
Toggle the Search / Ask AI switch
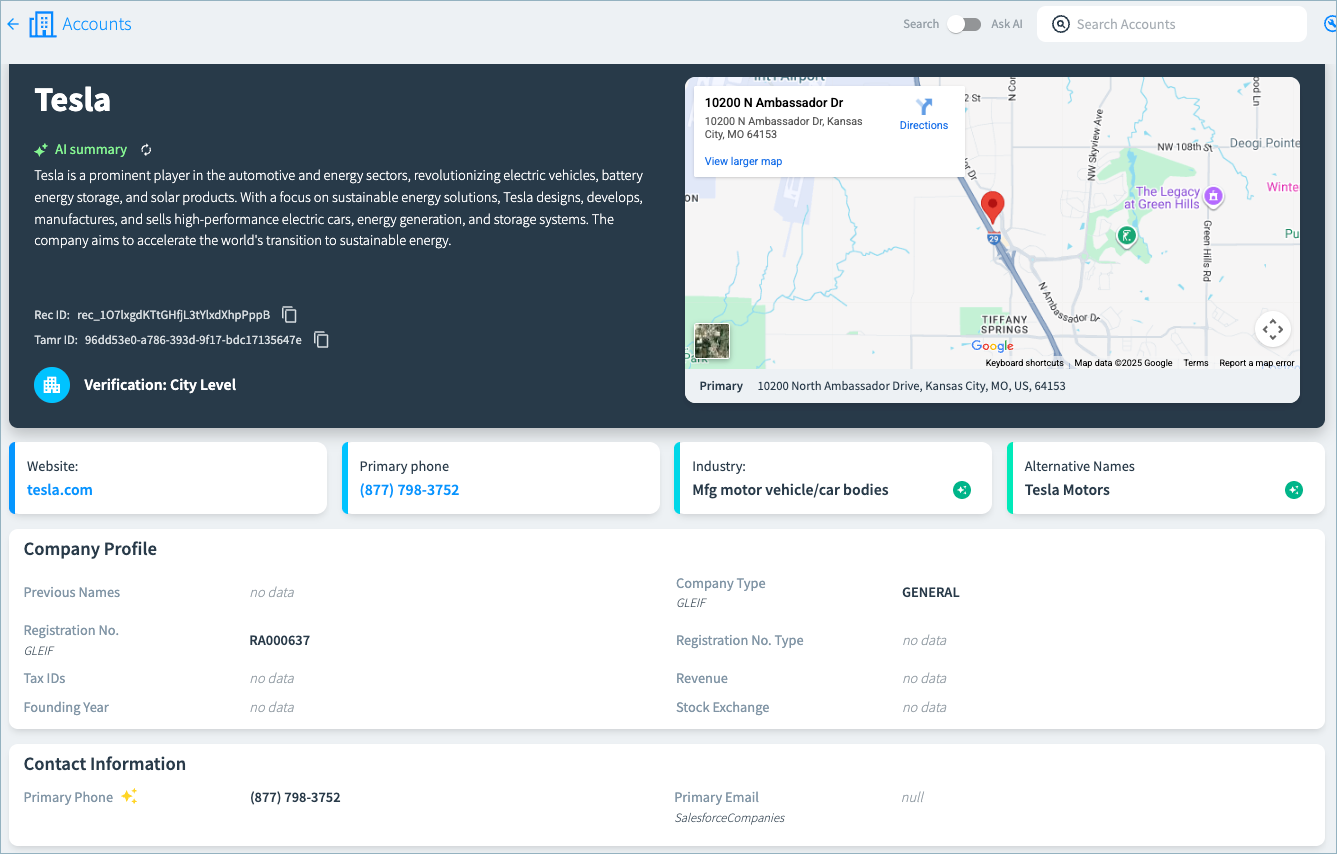point(964,24)
